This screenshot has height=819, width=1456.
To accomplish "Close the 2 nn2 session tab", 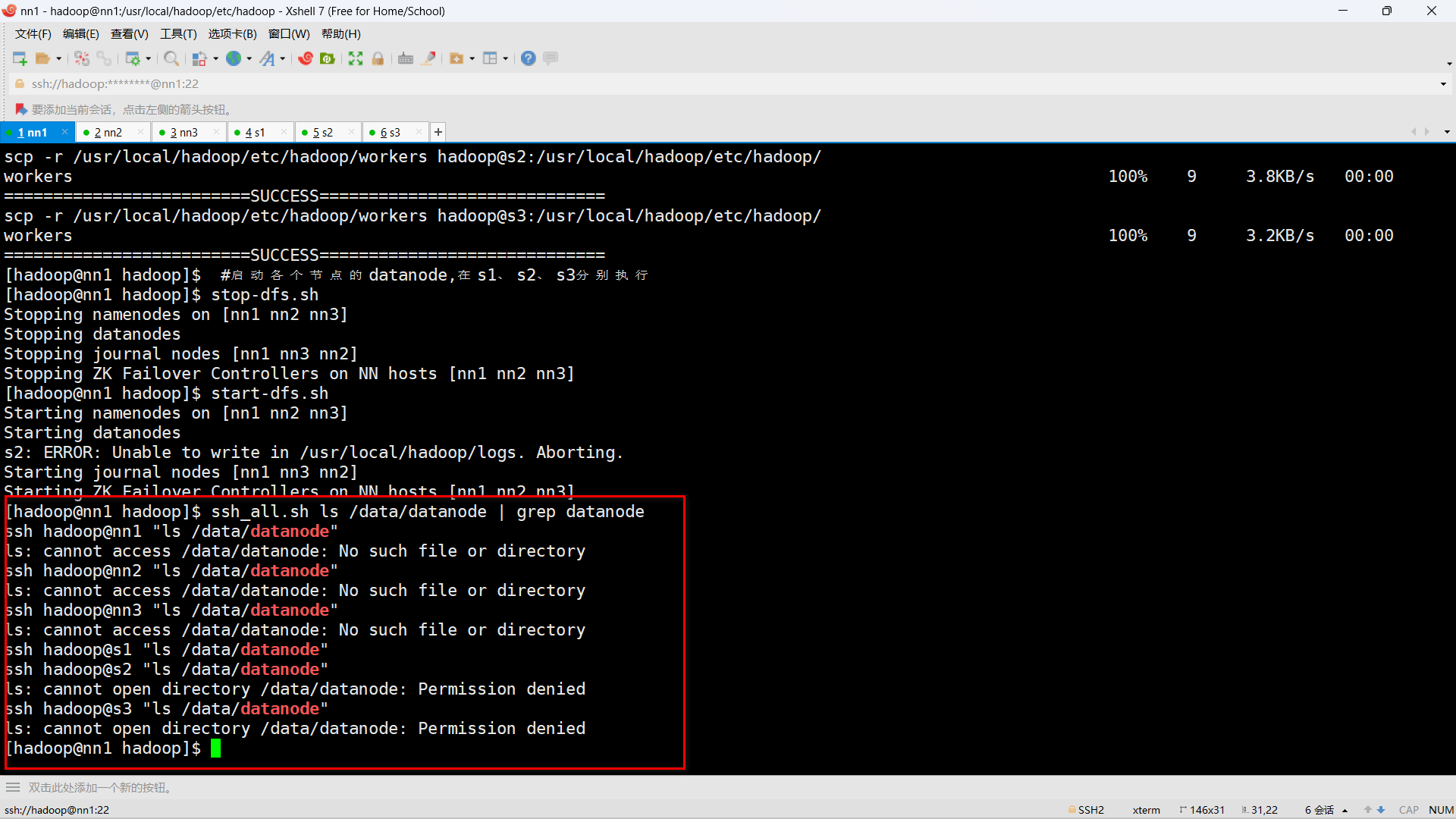I will click(x=140, y=132).
